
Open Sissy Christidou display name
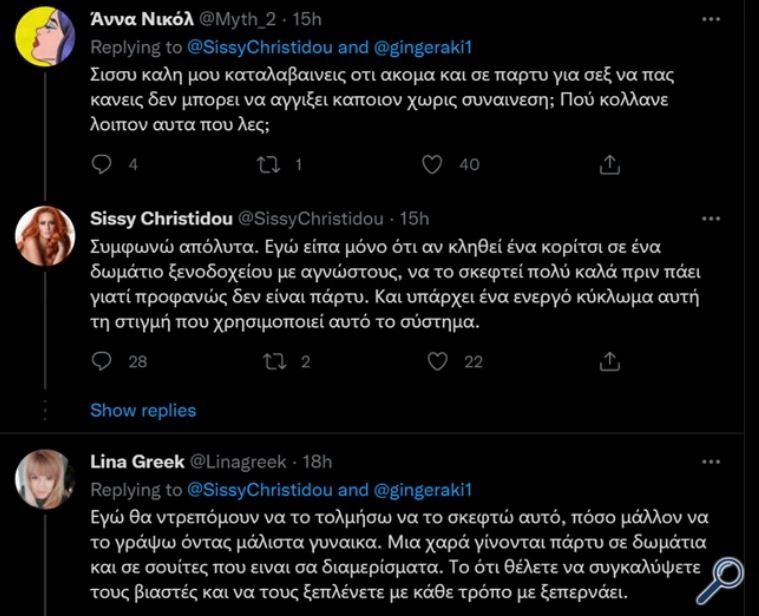tap(161, 219)
